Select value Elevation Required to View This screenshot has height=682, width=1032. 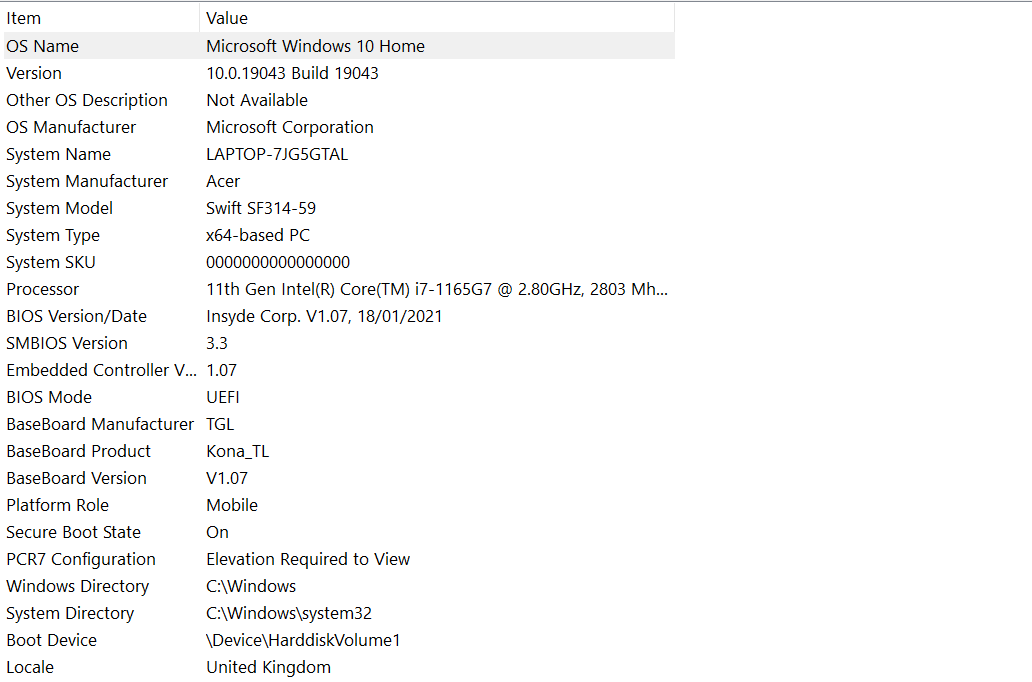pos(308,559)
